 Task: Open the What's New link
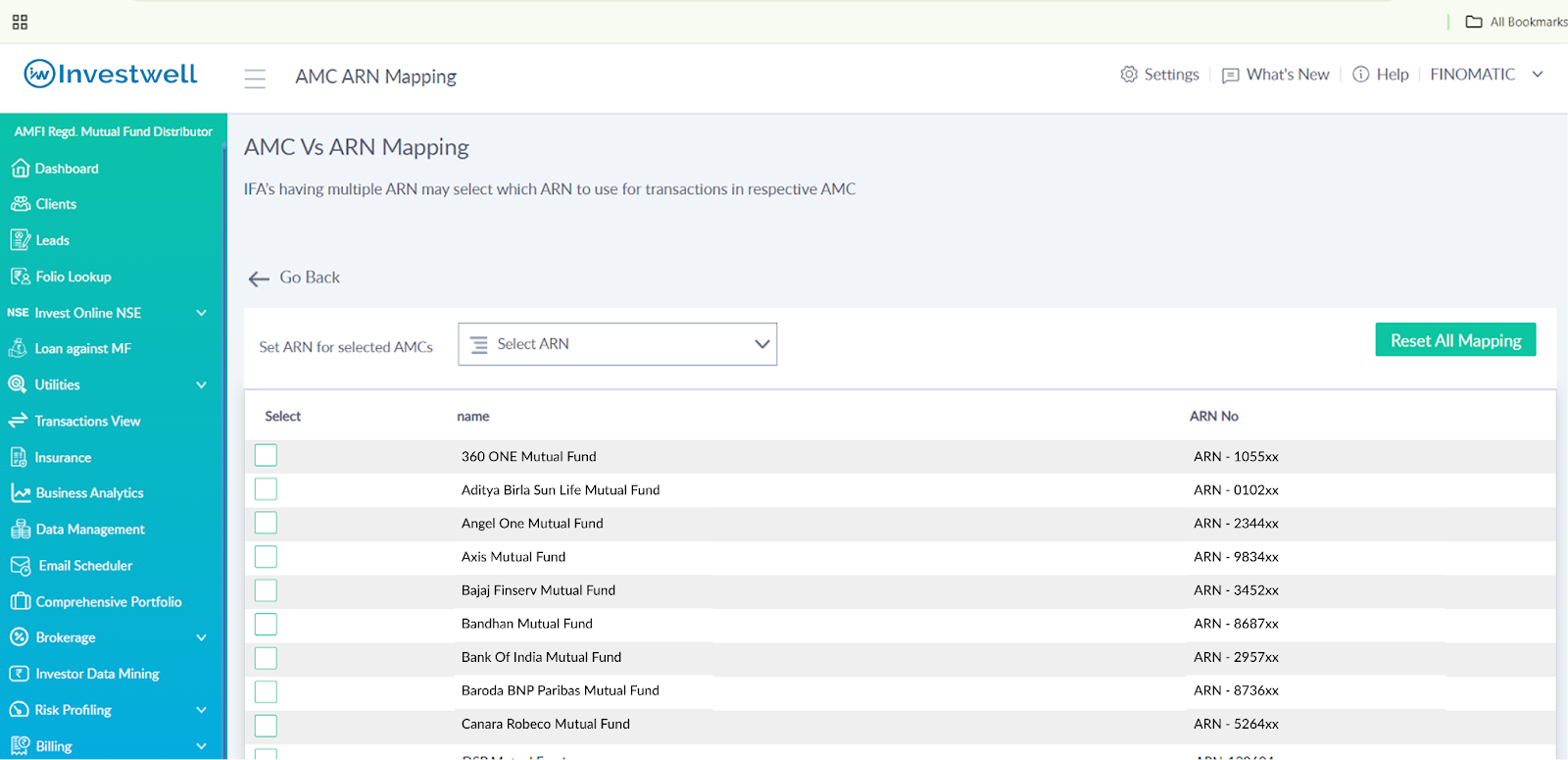1288,75
